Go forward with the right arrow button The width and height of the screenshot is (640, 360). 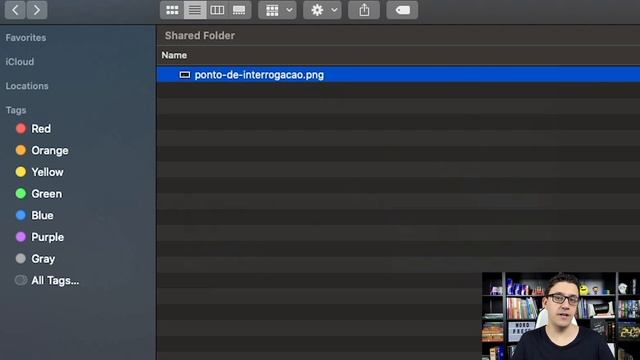(37, 10)
